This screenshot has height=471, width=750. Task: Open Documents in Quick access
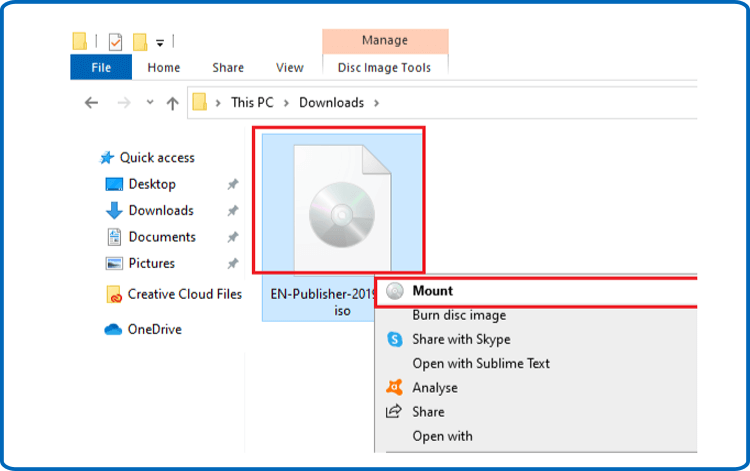162,237
